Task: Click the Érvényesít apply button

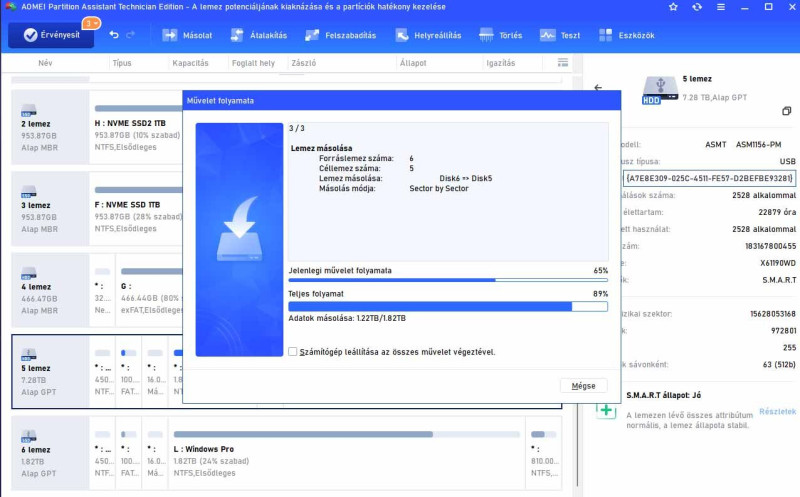Action: click(x=51, y=35)
